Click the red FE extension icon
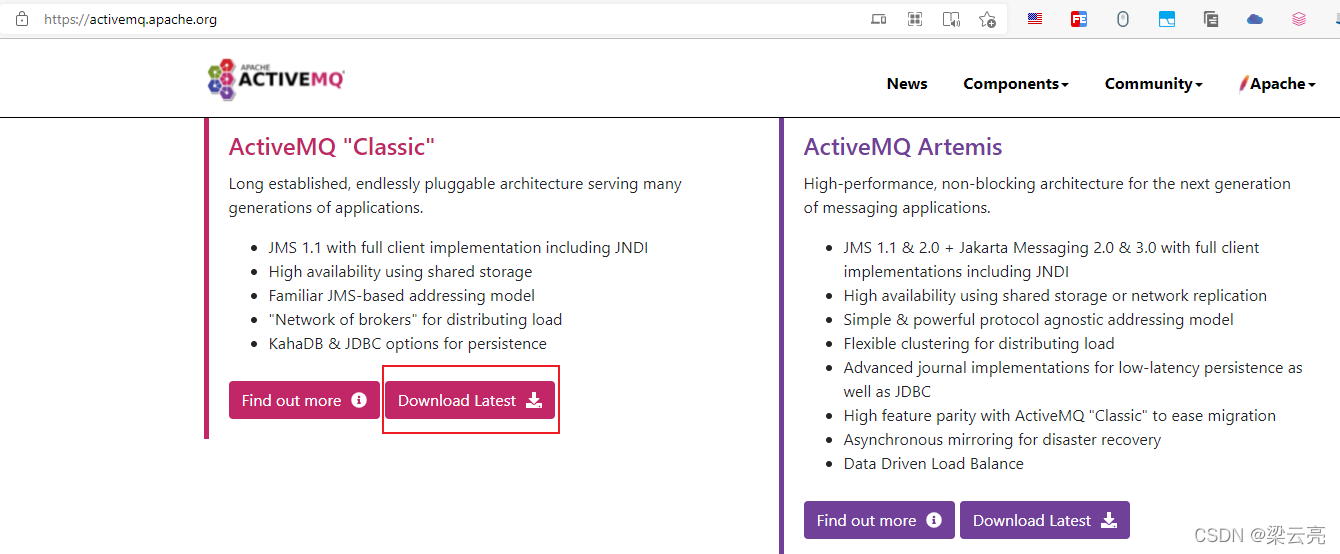Viewport: 1340px width, 554px height. click(1079, 19)
